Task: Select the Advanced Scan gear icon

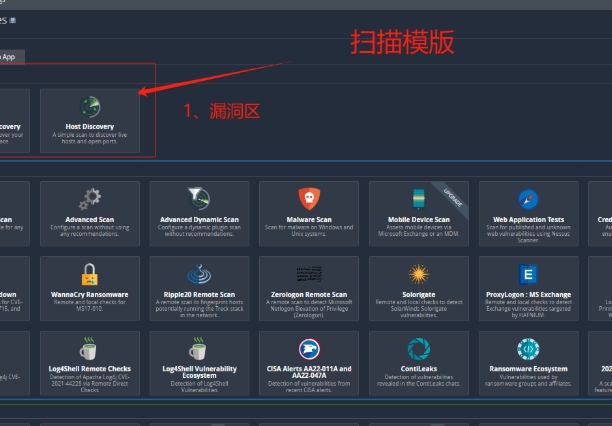Action: tap(89, 198)
